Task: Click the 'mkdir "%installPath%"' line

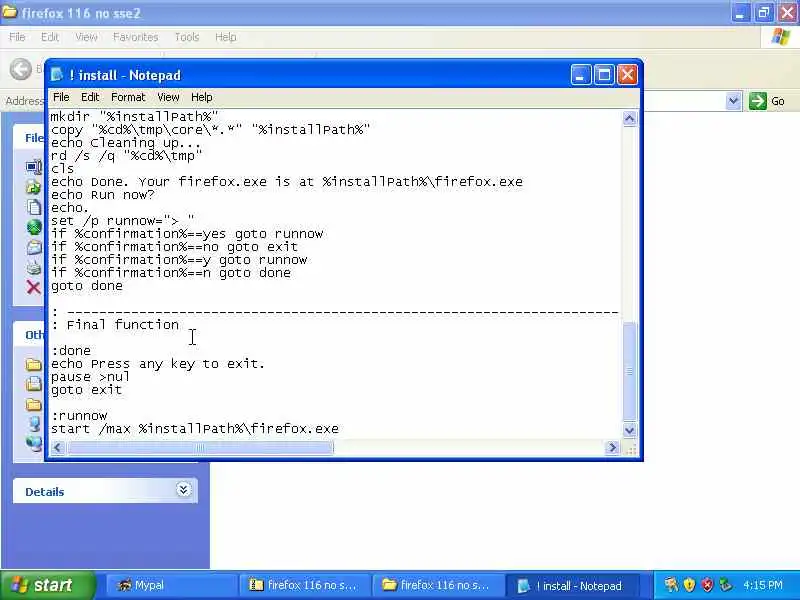Action: [x=134, y=116]
